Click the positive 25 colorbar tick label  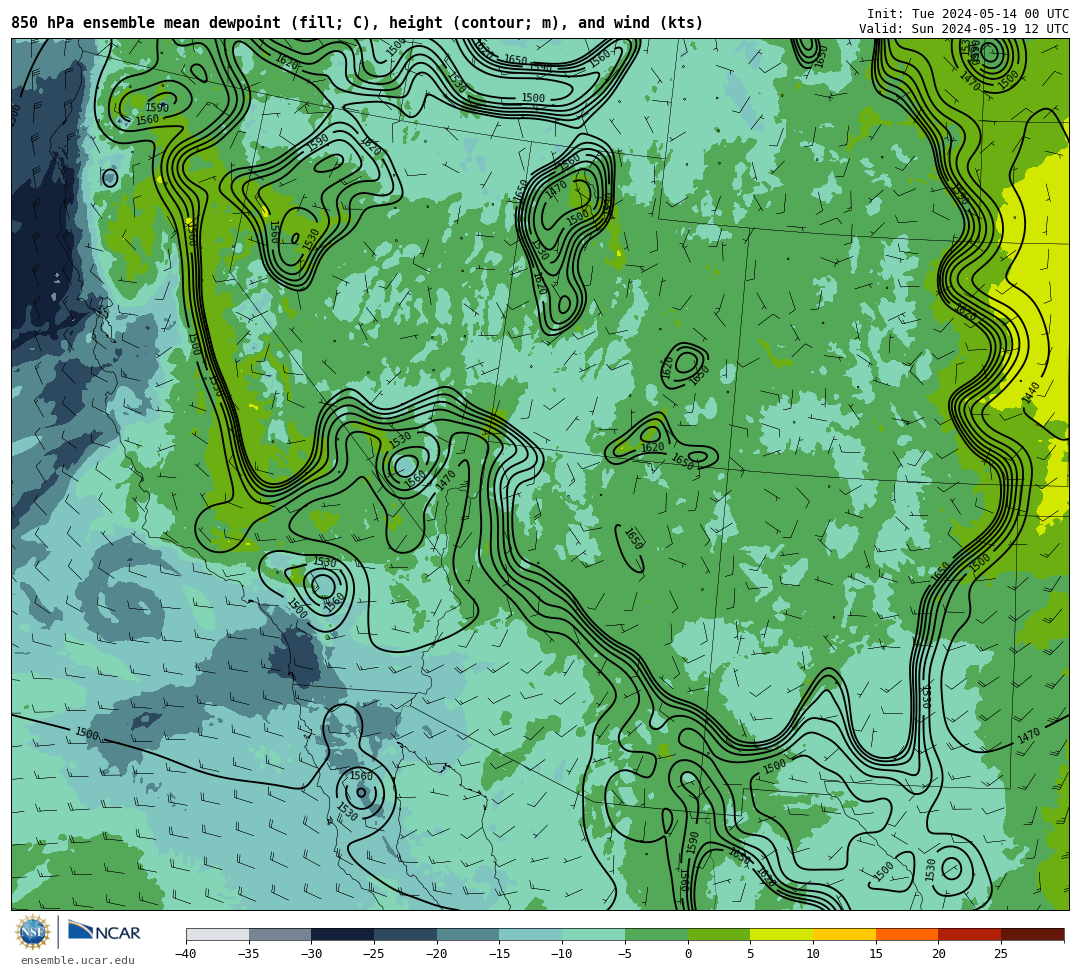[x=1001, y=954]
